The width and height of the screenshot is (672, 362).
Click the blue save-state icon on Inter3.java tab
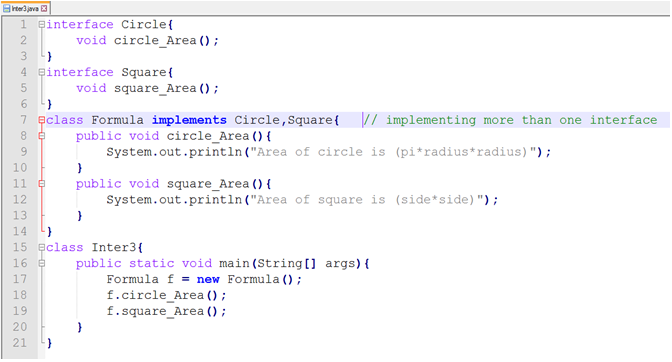click(x=6, y=9)
